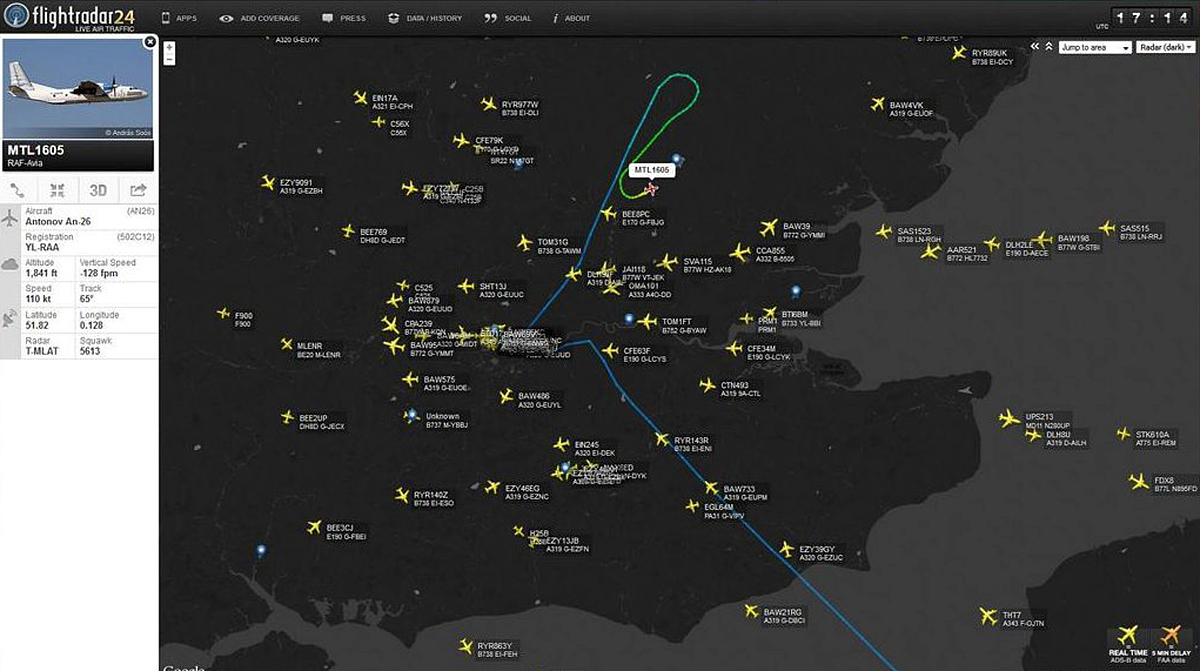Click the Squawk value 5613

click(x=90, y=351)
